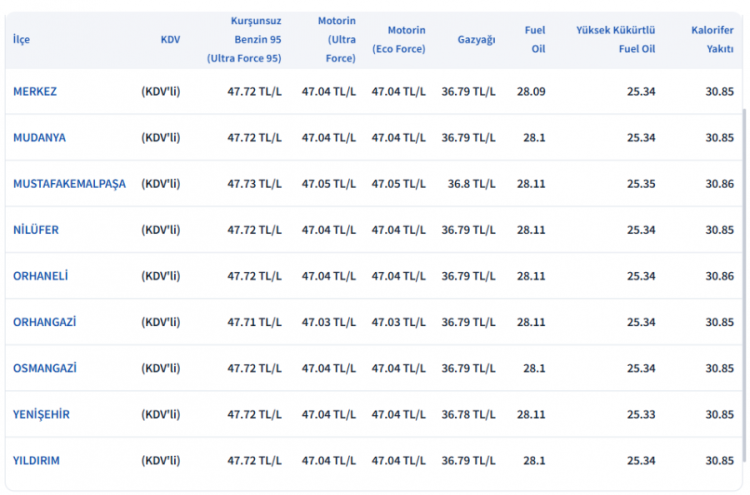Open the OSMANGAZİ district link
This screenshot has height=495, width=750.
45,368
